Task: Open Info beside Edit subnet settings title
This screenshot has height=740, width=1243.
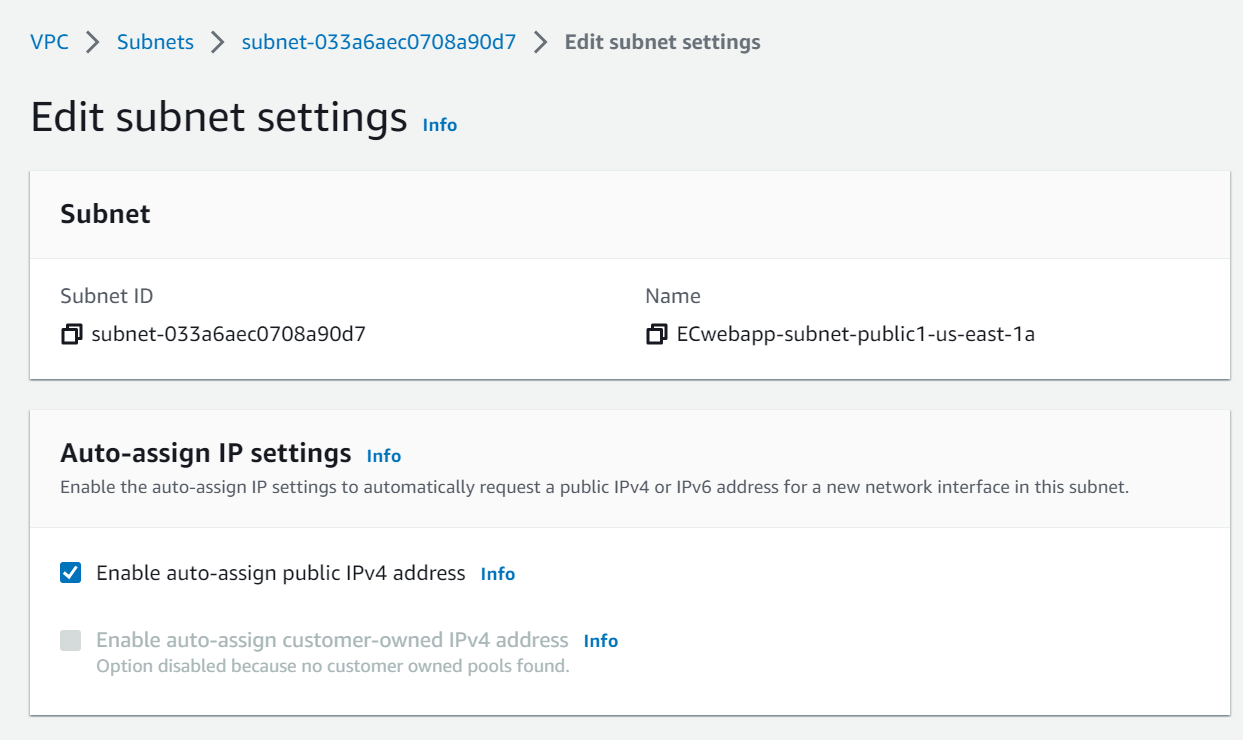Action: coord(440,125)
